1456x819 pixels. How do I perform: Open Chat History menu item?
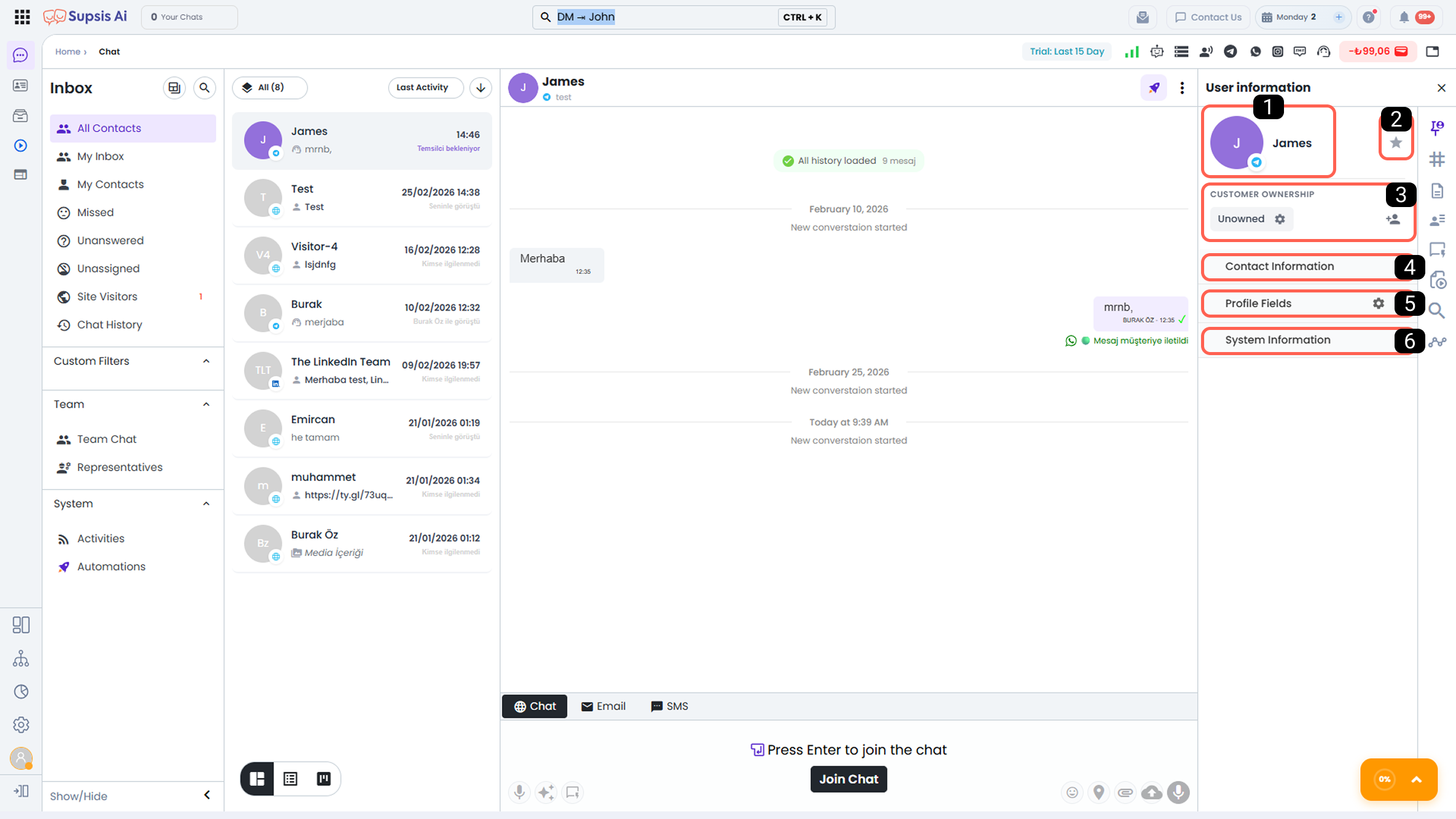tap(133, 325)
